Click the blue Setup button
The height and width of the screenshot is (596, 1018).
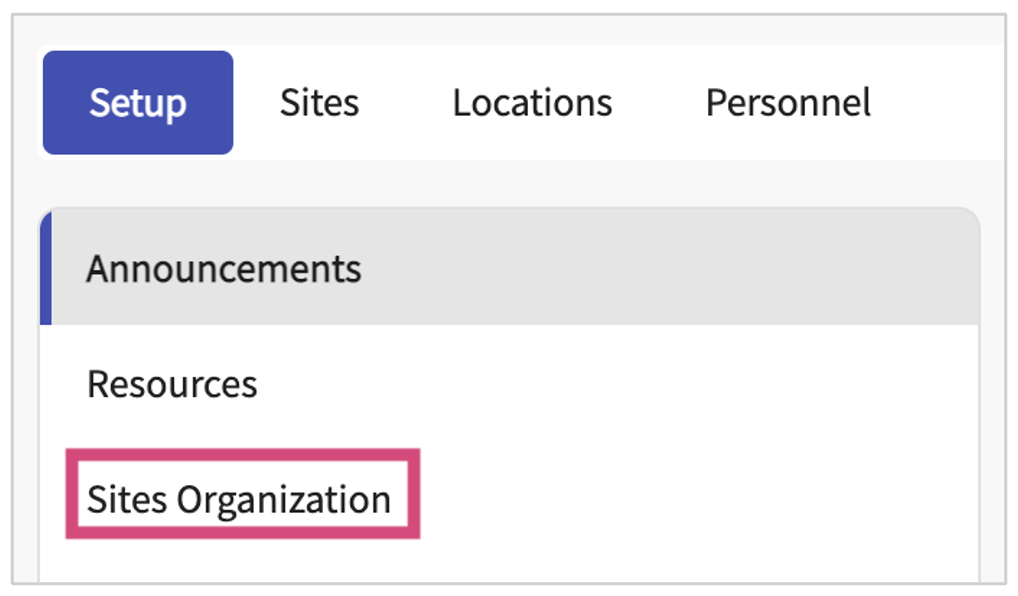tap(138, 103)
